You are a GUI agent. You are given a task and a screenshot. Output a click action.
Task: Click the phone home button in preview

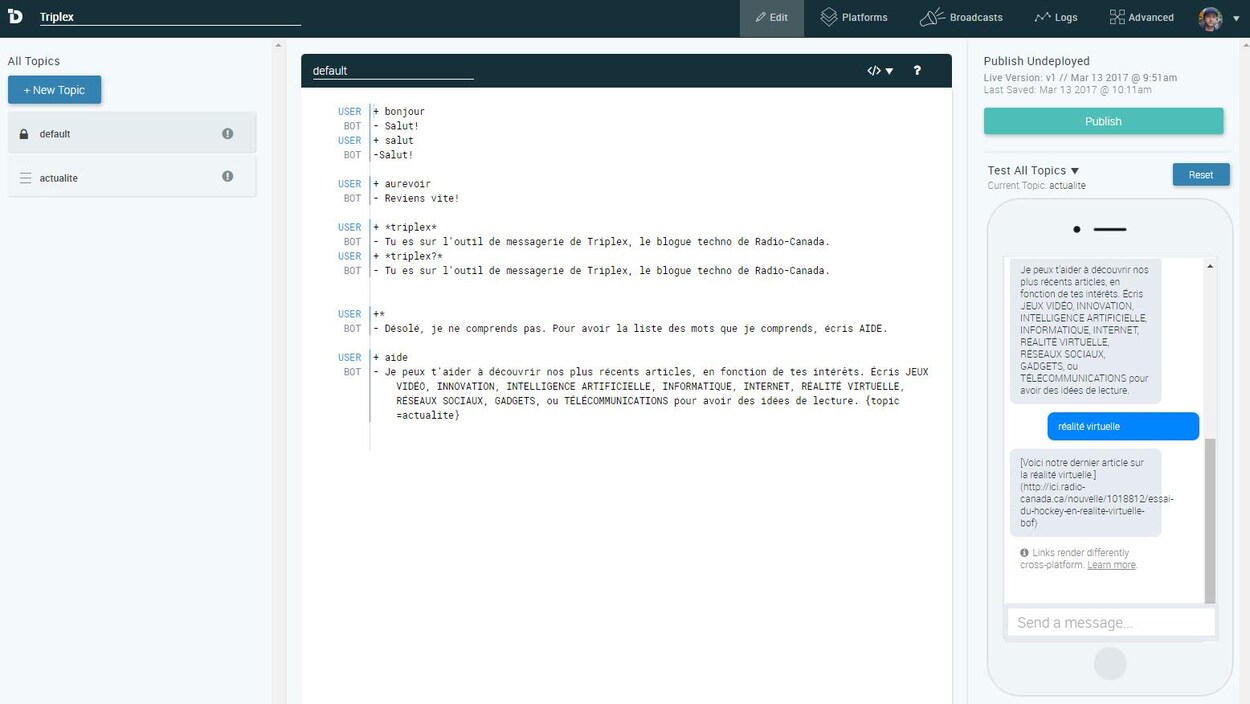pyautogui.click(x=1110, y=663)
